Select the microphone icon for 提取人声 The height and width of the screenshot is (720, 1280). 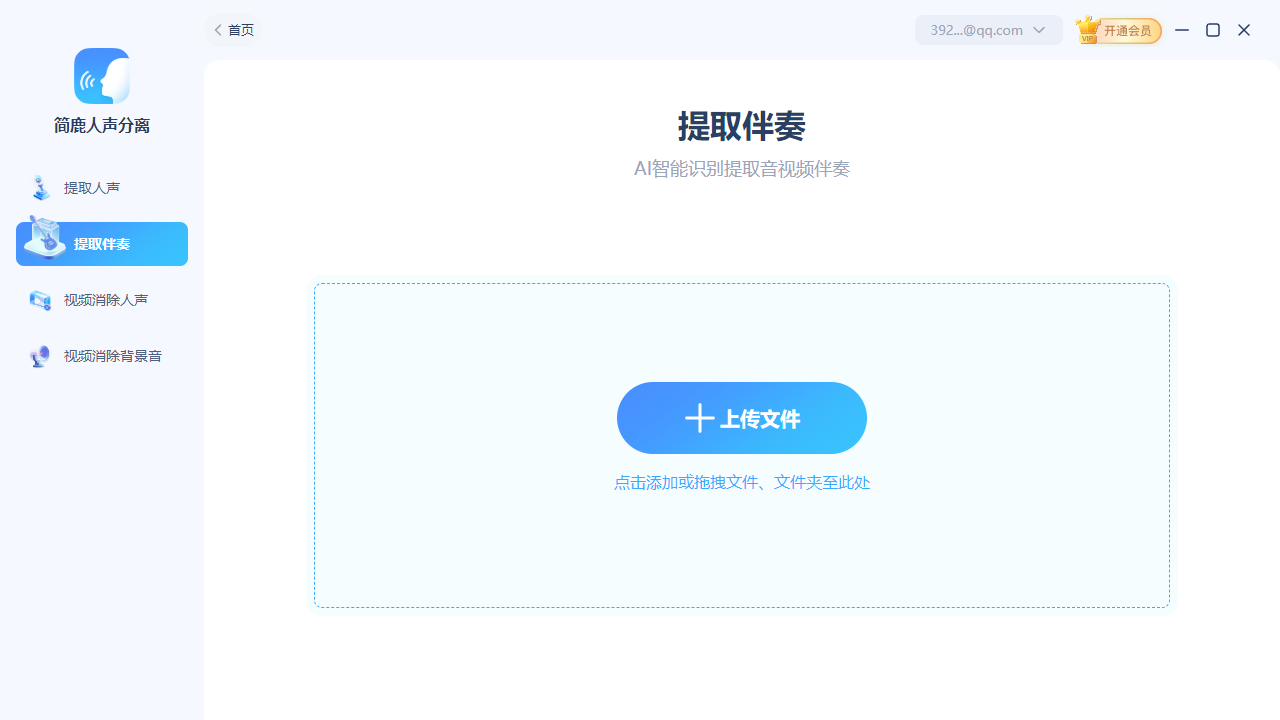click(x=40, y=188)
